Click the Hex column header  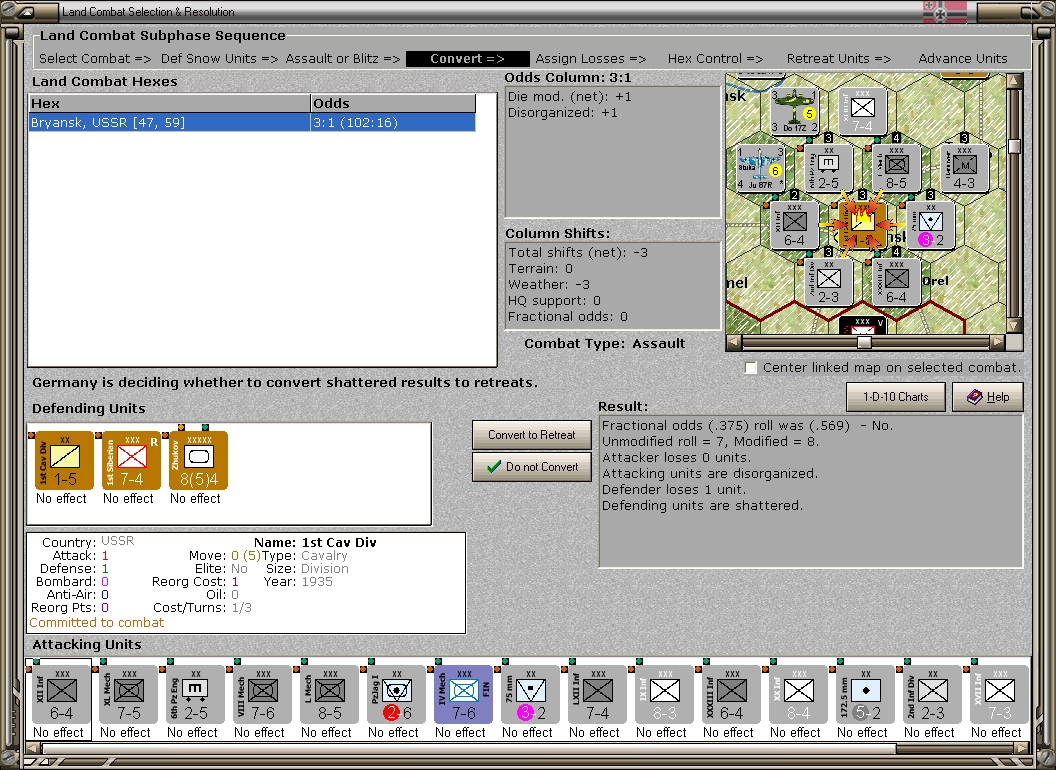click(169, 103)
